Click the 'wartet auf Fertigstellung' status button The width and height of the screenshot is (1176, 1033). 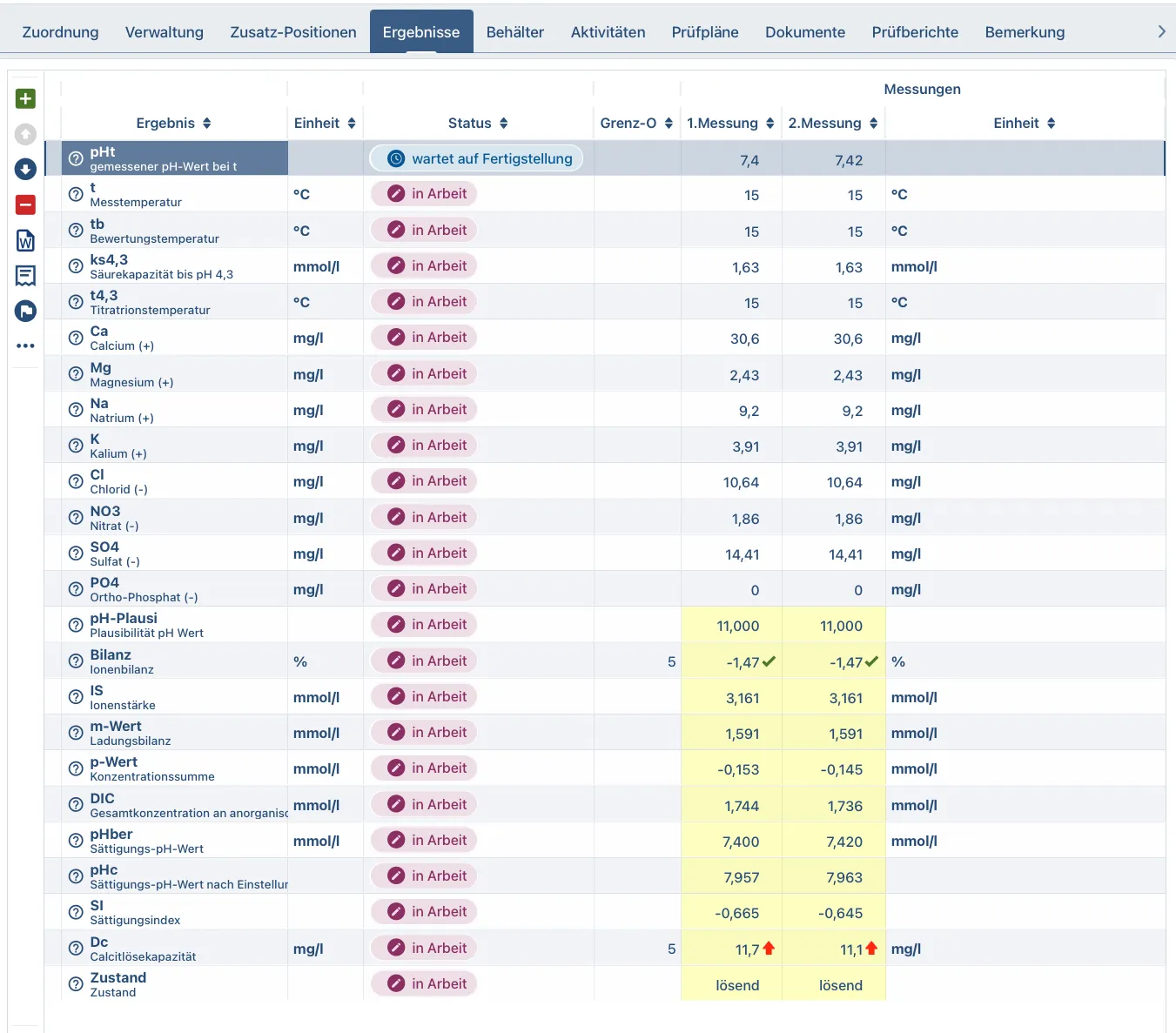476,158
